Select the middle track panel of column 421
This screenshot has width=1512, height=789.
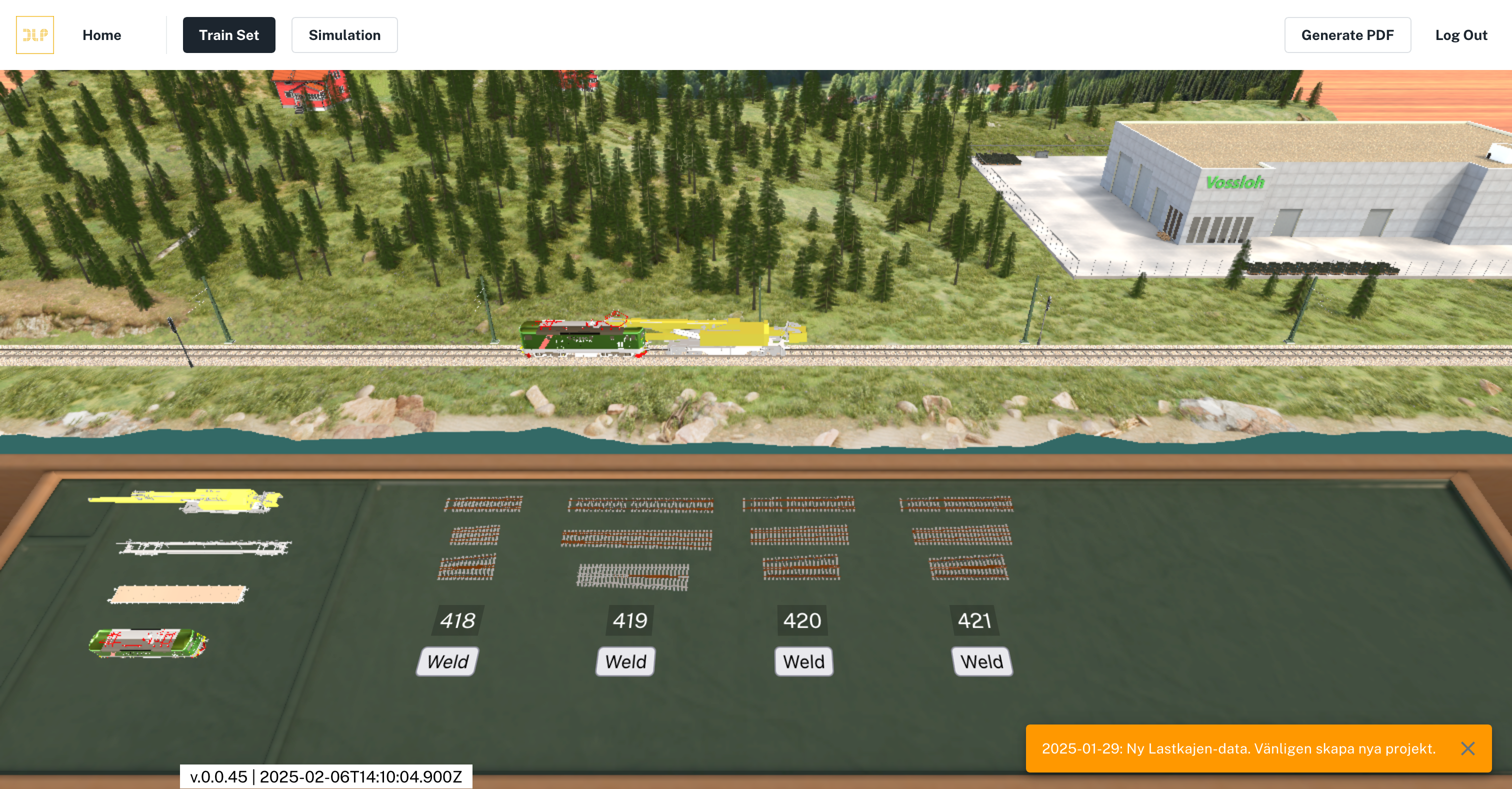pos(961,535)
